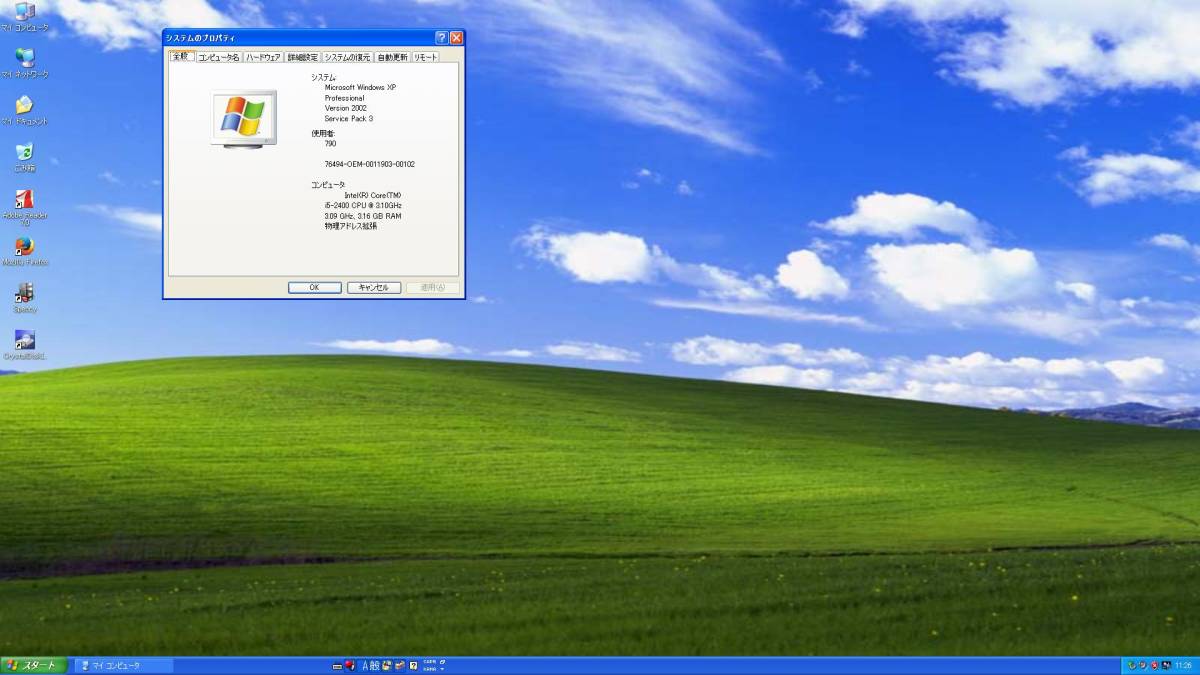Click the help question mark in title bar
This screenshot has width=1200, height=675.
[x=441, y=38]
